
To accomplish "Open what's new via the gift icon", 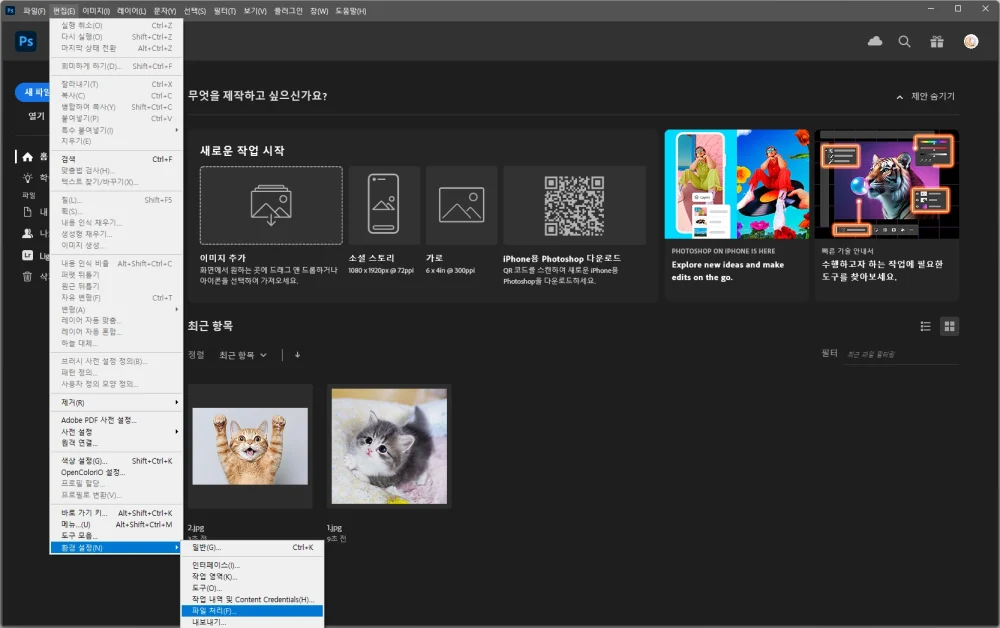I will [937, 42].
